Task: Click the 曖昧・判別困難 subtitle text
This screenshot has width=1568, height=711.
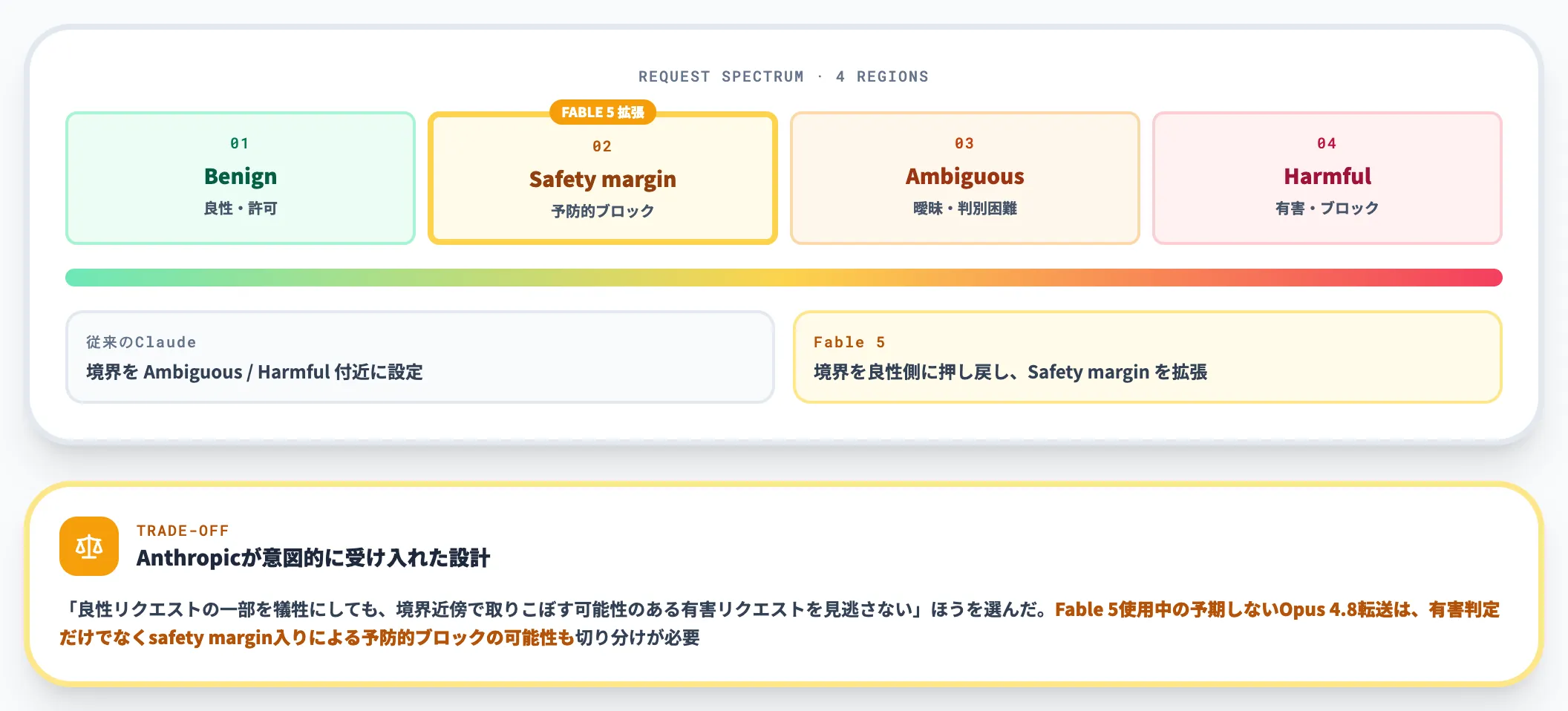Action: click(965, 209)
